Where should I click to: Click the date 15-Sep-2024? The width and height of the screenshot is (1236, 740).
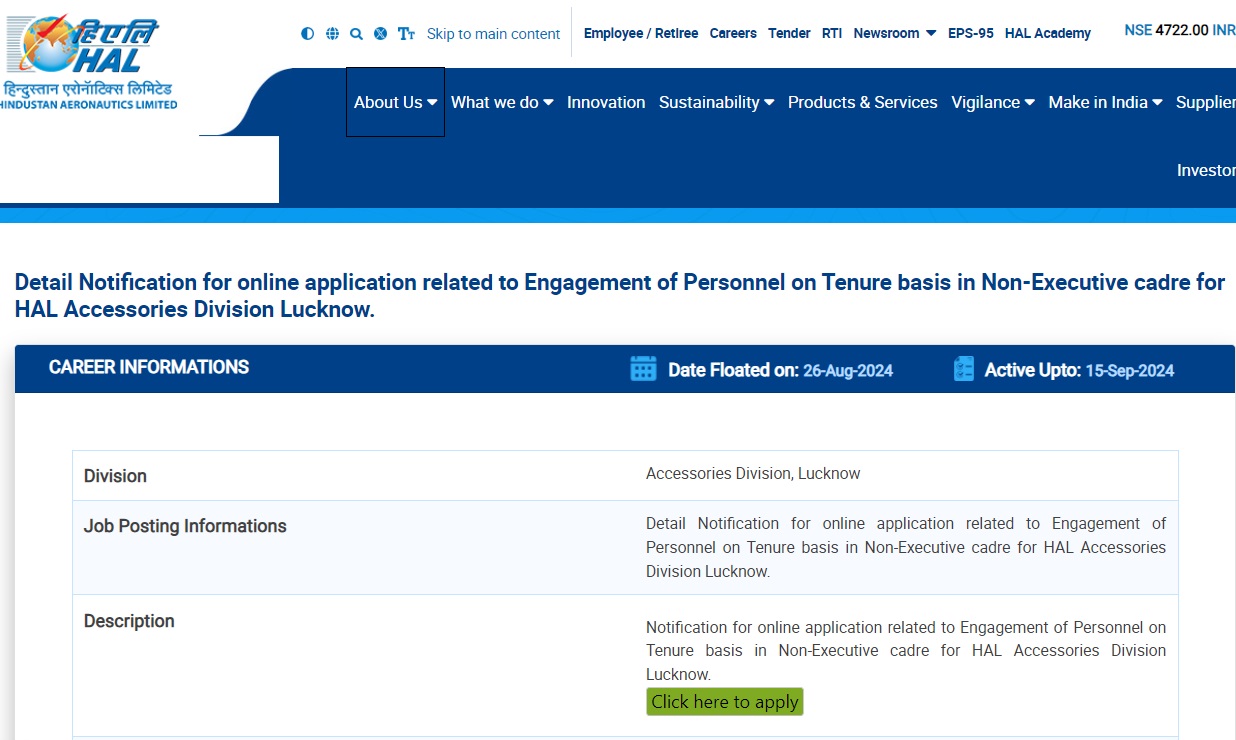click(x=1130, y=370)
